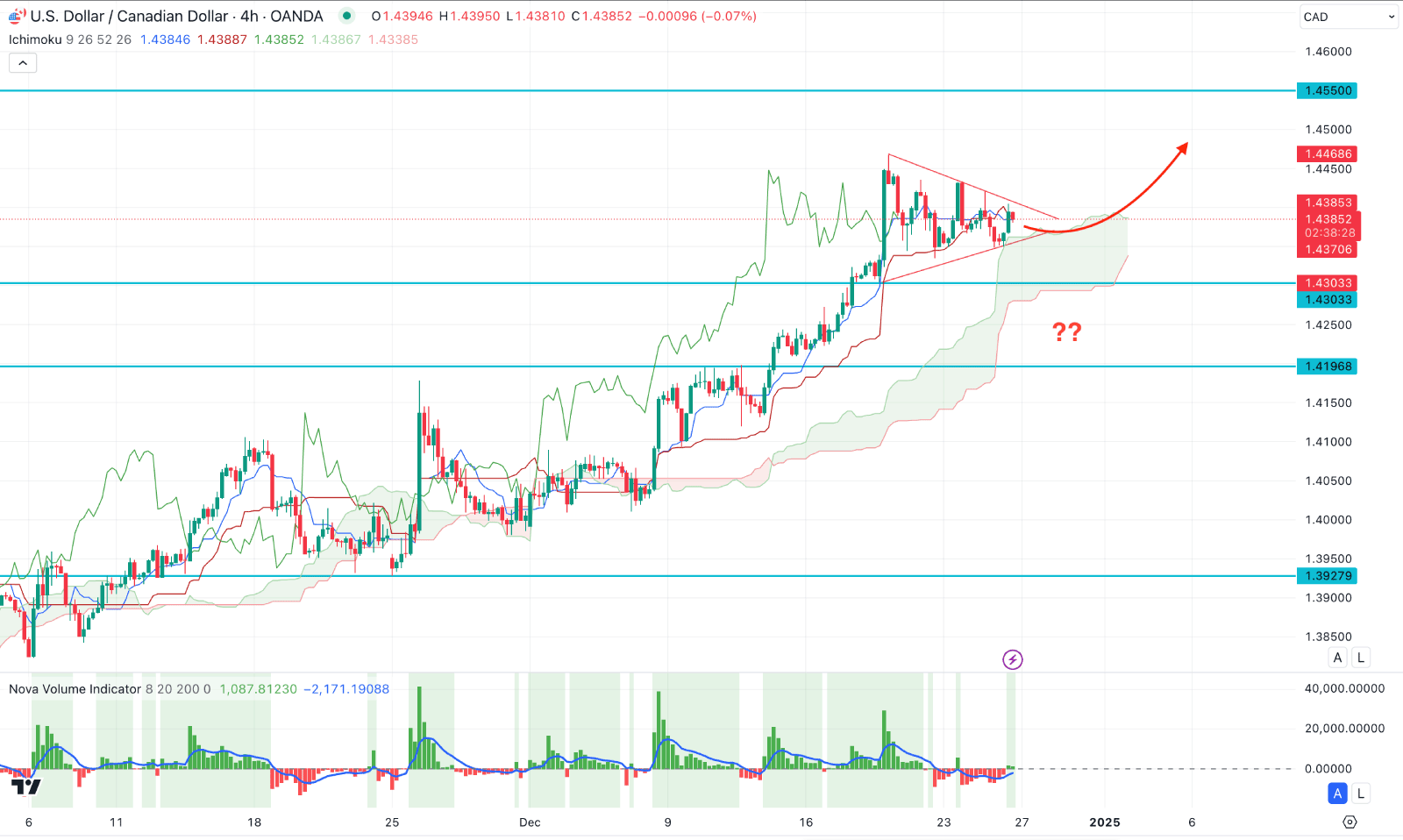The width and height of the screenshot is (1403, 840).
Task: Select the Ichimoku 9 26 52 26 indicator label
Action: click(x=70, y=39)
